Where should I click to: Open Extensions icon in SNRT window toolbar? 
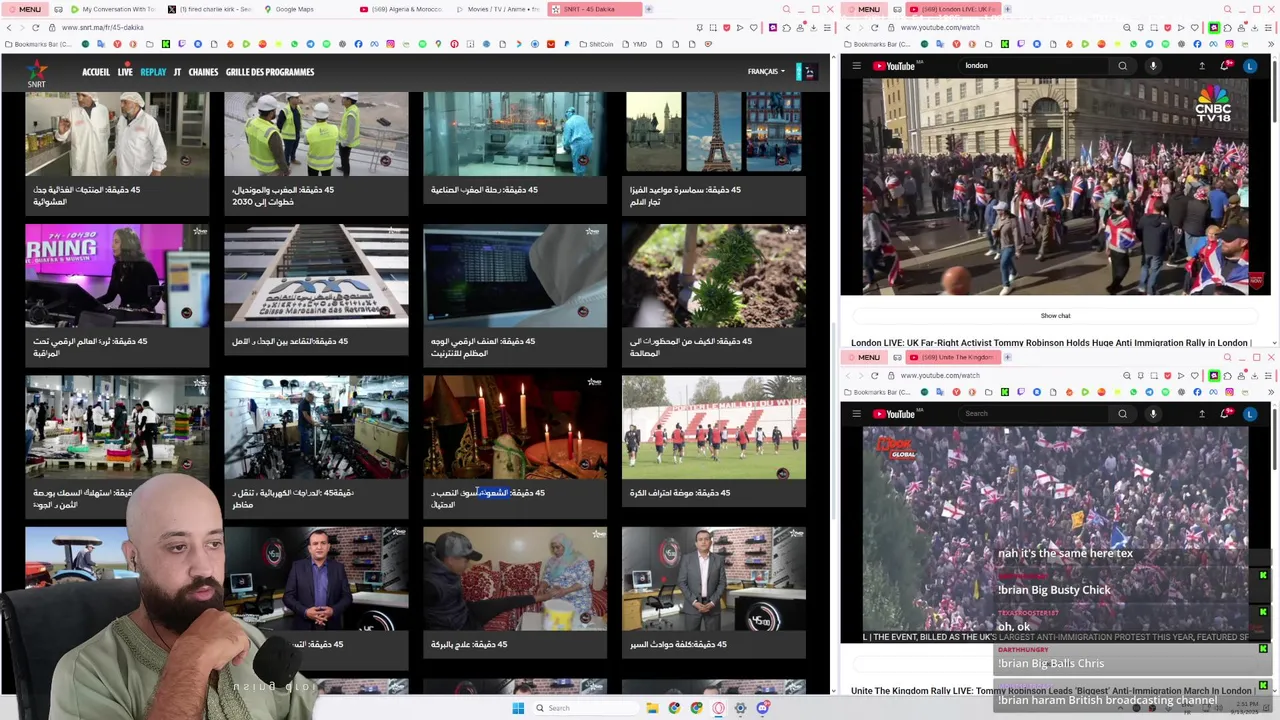(x=787, y=27)
